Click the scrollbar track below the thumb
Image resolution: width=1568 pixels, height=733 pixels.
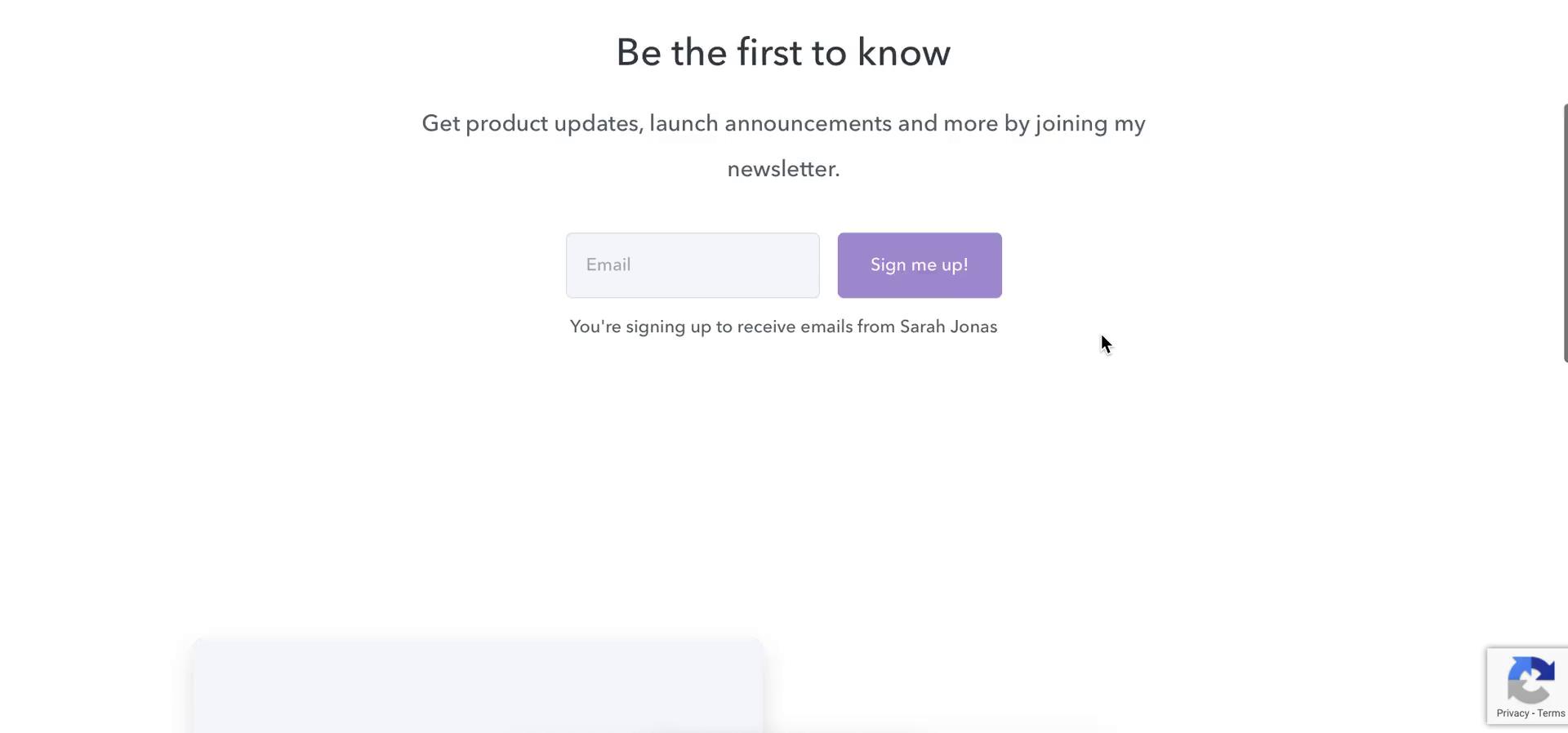click(x=1565, y=547)
